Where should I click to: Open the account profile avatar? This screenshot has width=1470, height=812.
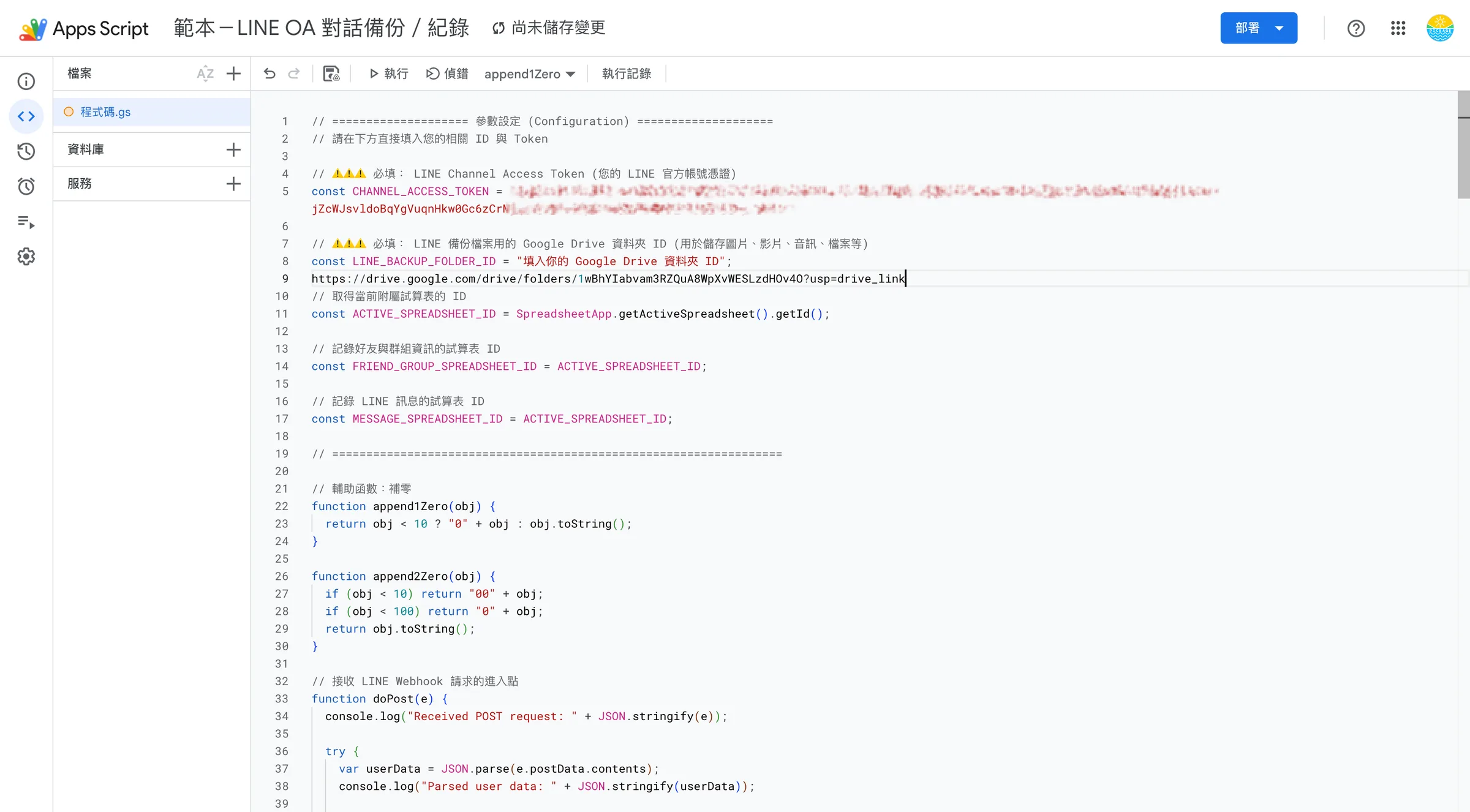tap(1440, 28)
